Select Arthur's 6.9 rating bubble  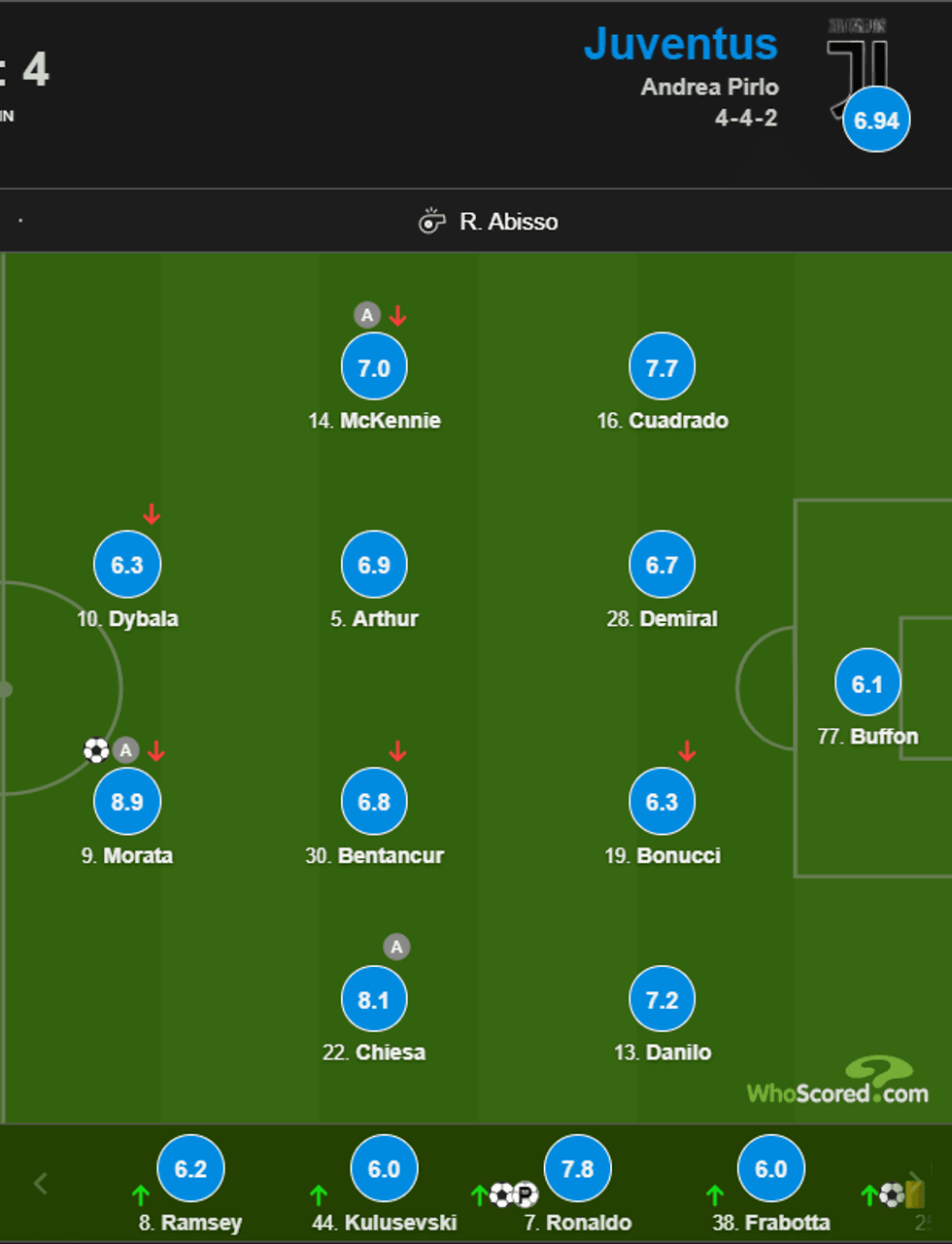[374, 565]
